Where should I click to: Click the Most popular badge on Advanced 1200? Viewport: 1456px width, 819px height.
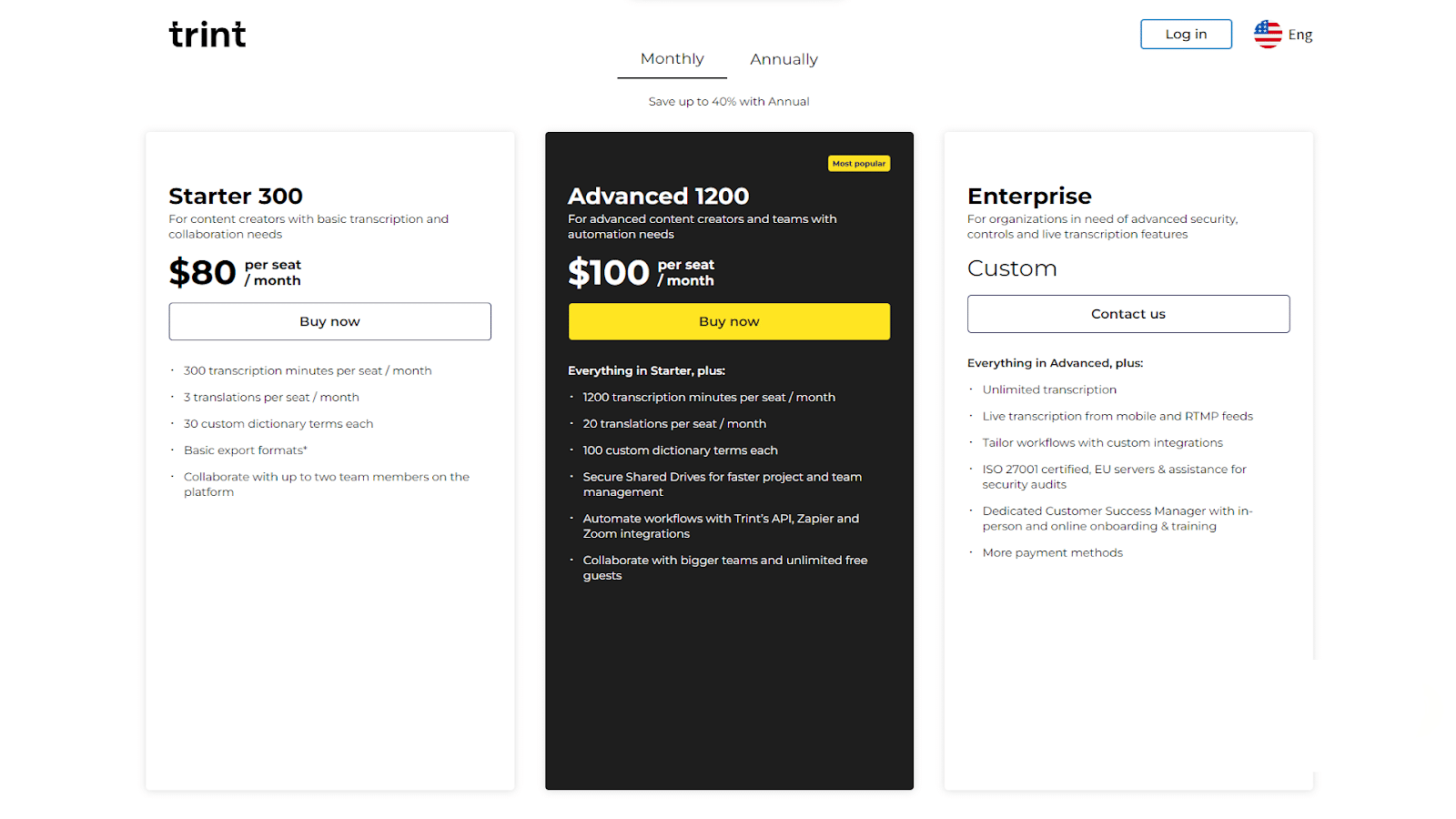click(858, 163)
